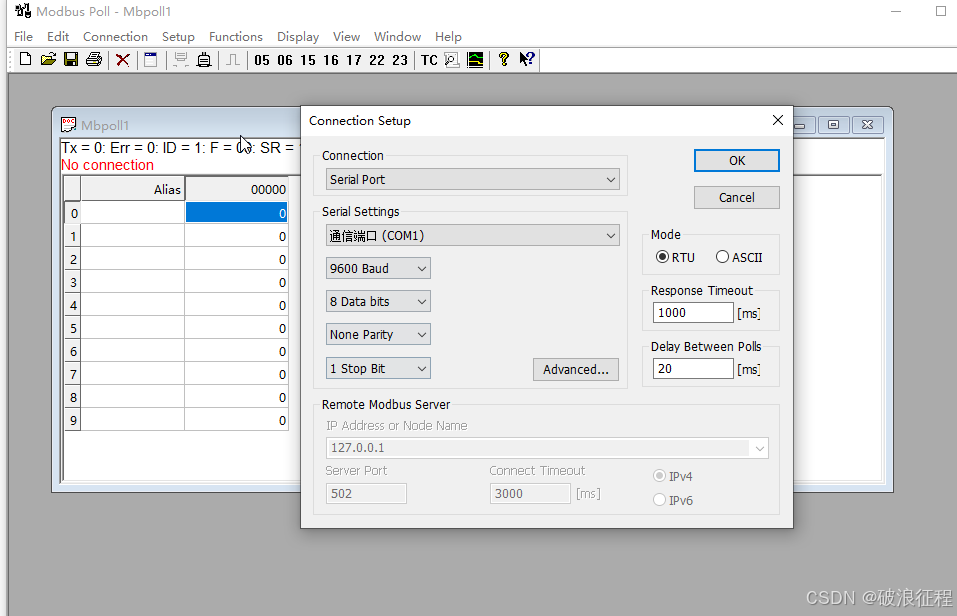Click the yellow question mark help icon
Viewport: 957px width, 616px height.
click(x=504, y=60)
